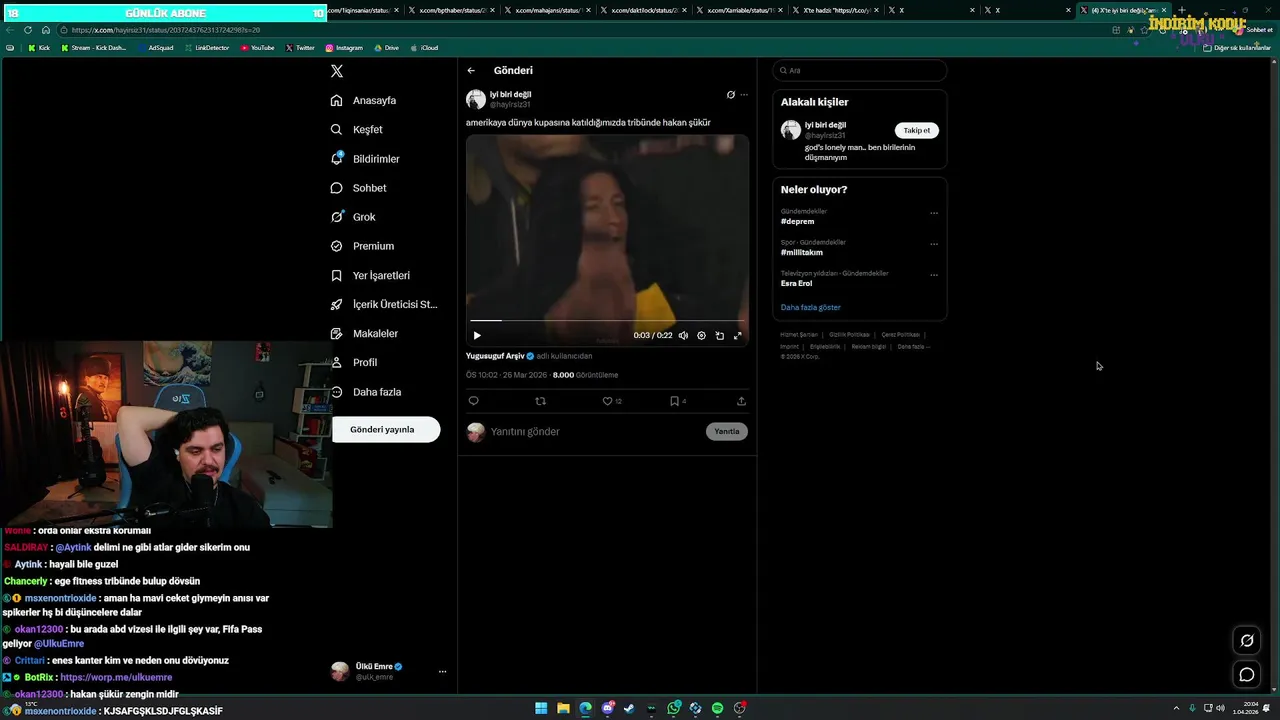Click Daha fazla göster link

[x=811, y=308]
